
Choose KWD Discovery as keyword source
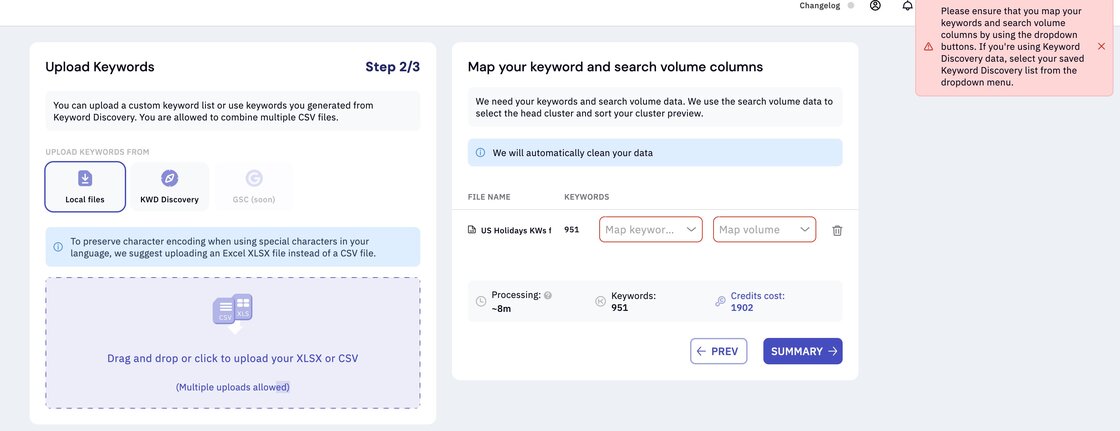pyautogui.click(x=169, y=187)
